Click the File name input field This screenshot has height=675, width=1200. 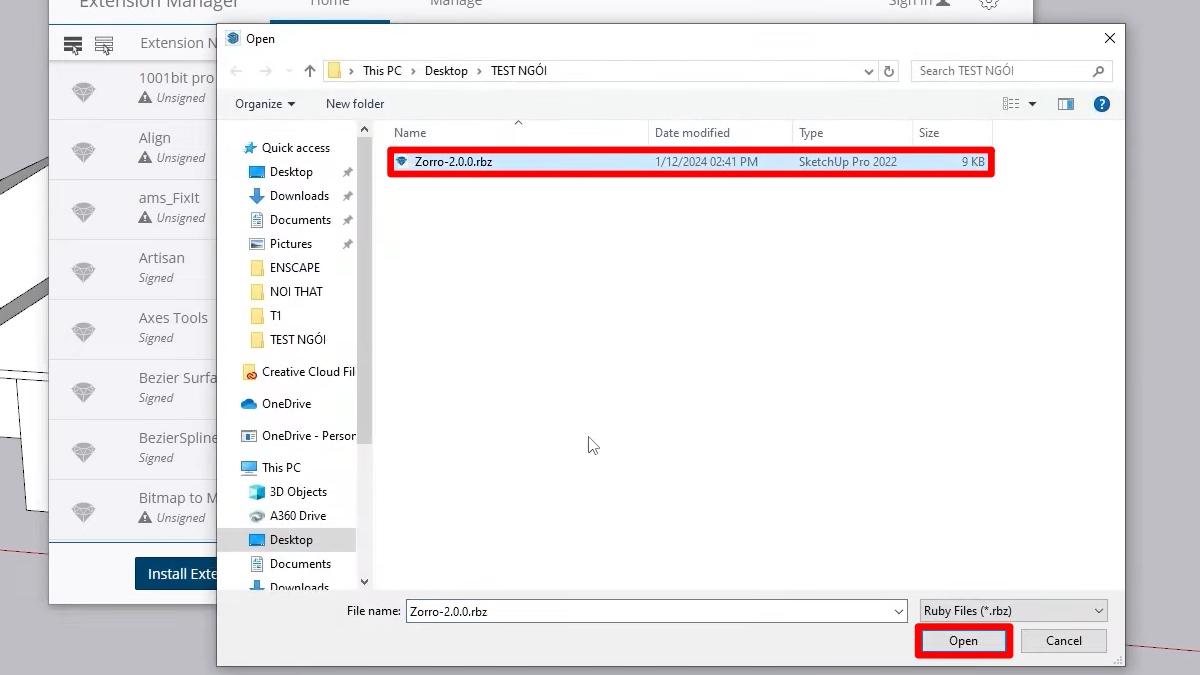pyautogui.click(x=648, y=611)
